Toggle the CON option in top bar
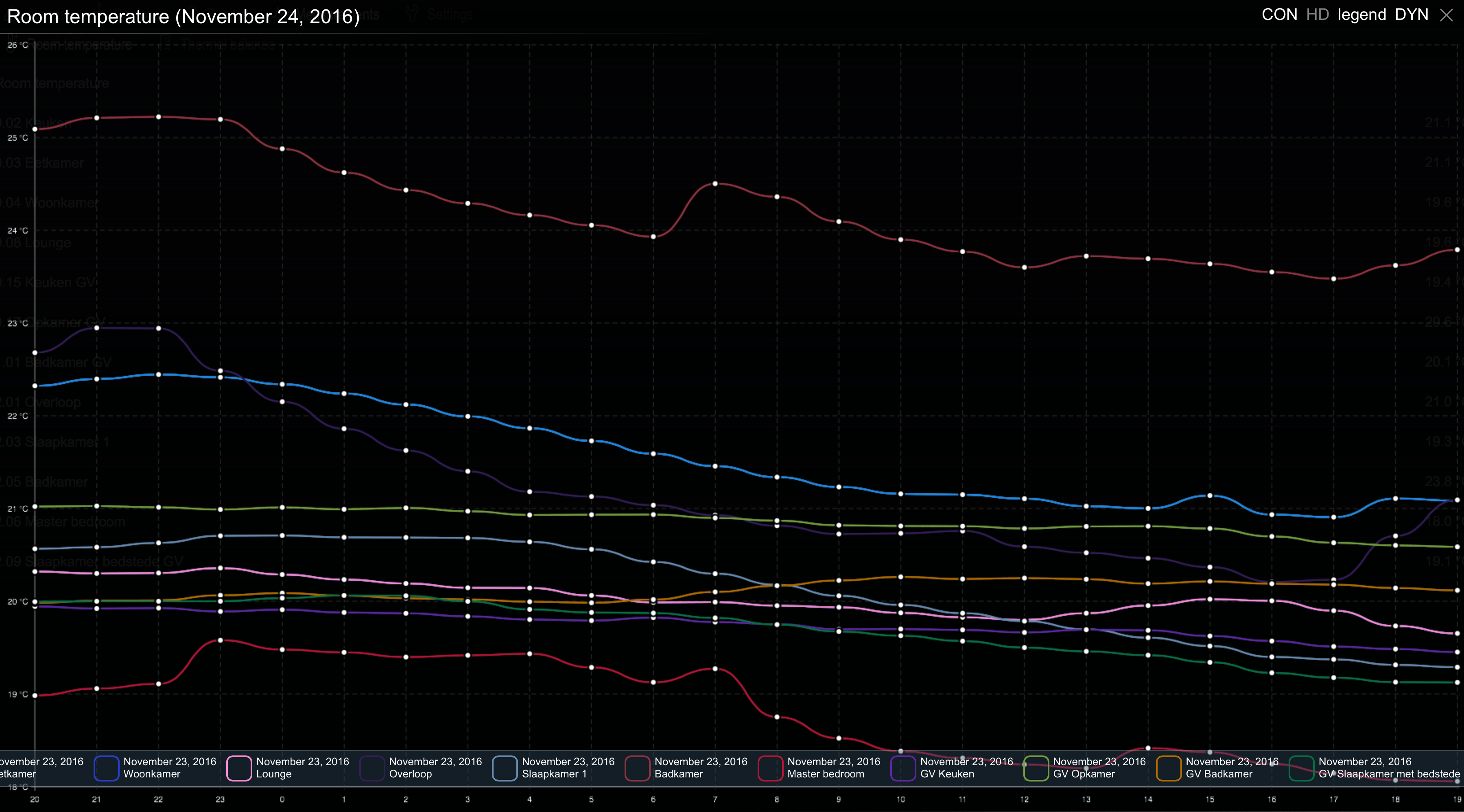Image resolution: width=1464 pixels, height=812 pixels. click(1279, 15)
